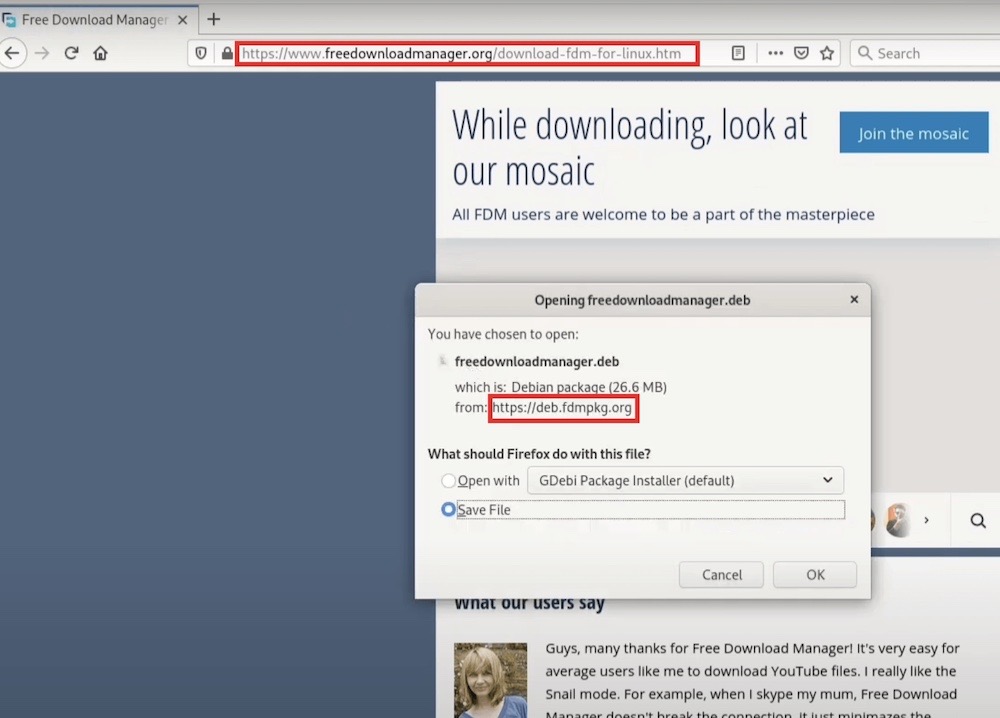This screenshot has height=718, width=1000.
Task: Cancel the freedownloadmanager.deb download
Action: coord(721,574)
